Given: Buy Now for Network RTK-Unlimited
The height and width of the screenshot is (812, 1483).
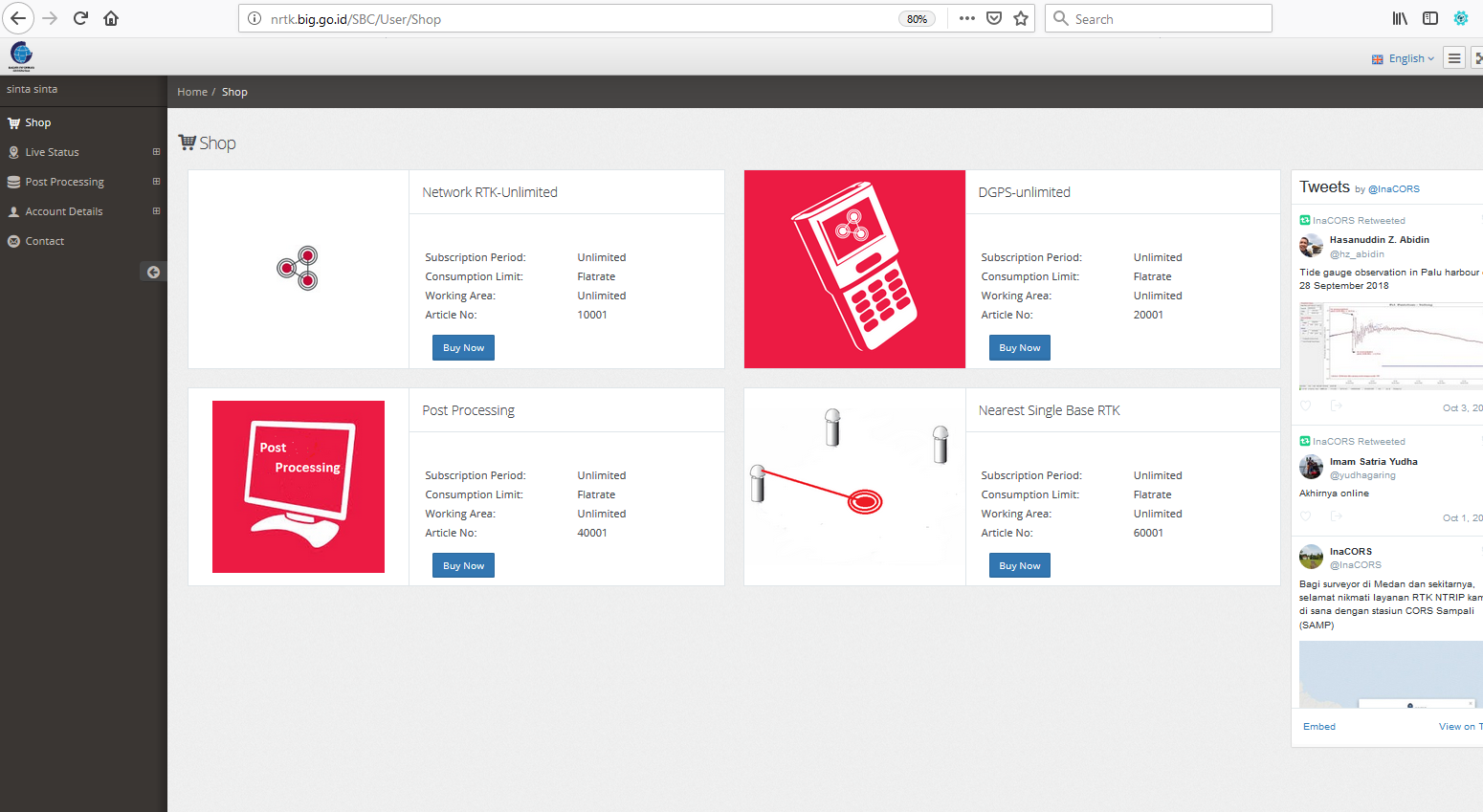Looking at the screenshot, I should [x=463, y=348].
